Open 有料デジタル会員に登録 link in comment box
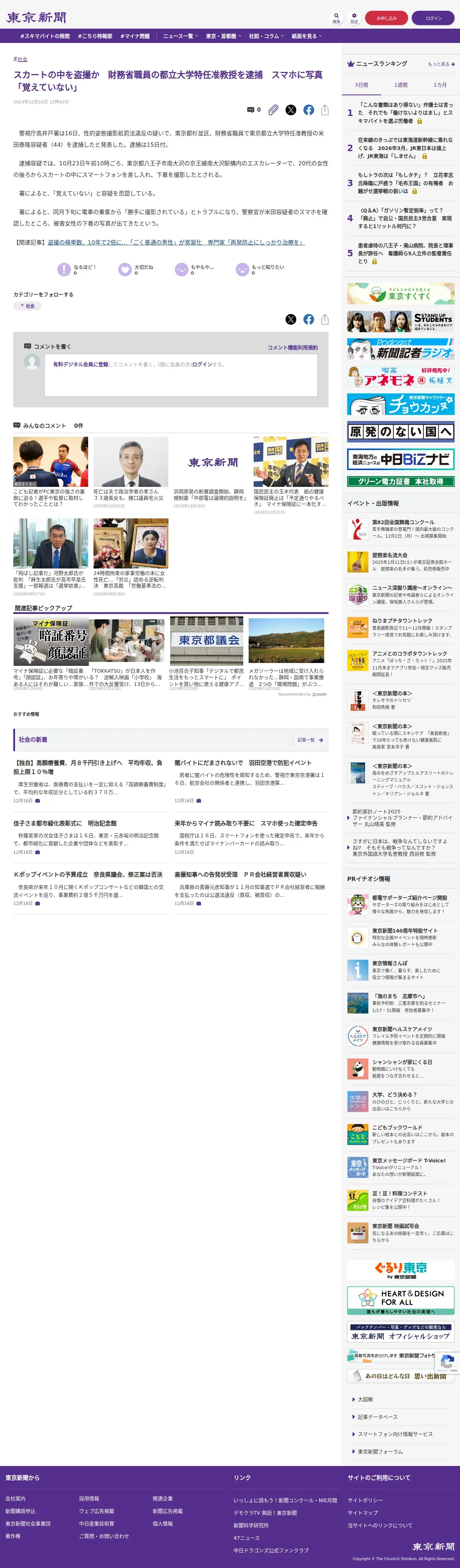 (x=80, y=364)
